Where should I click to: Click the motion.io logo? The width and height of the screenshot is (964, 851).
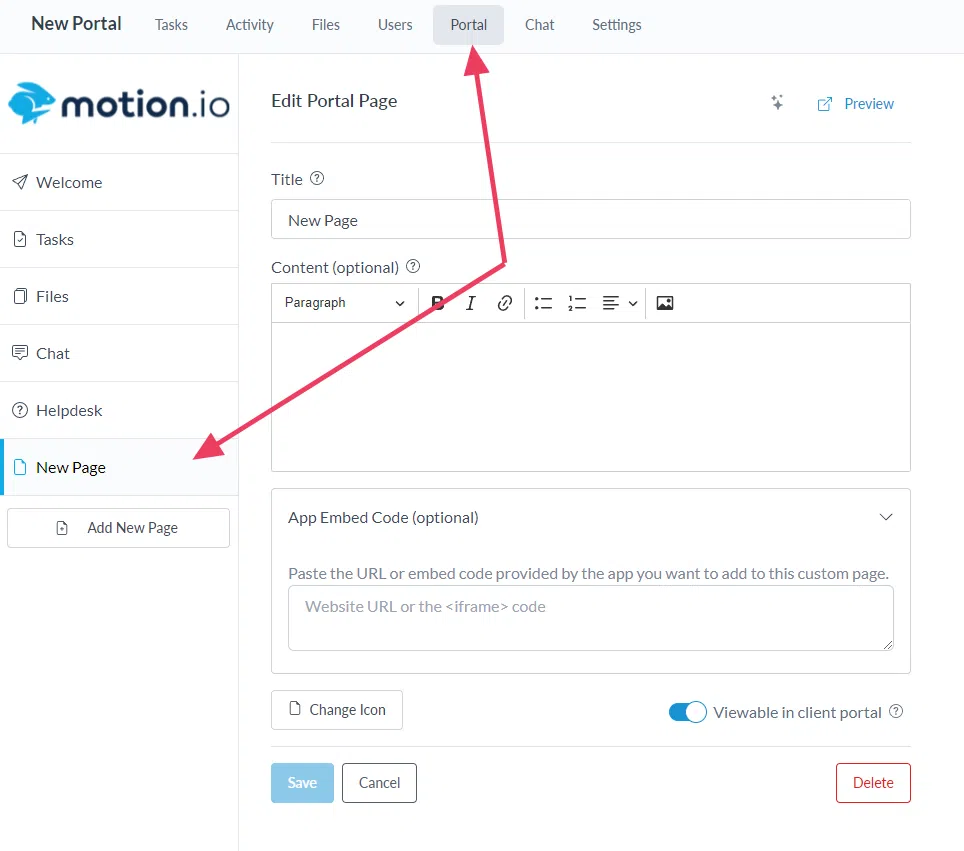coord(119,104)
